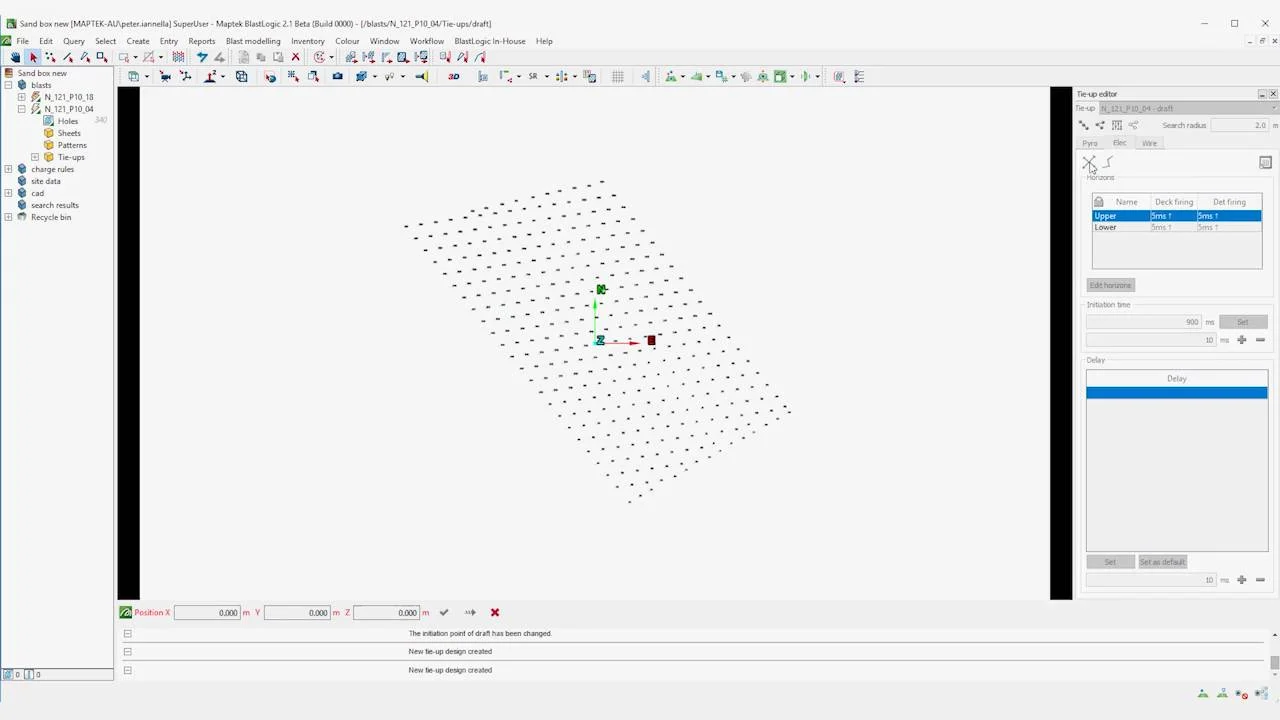Screen dimensions: 1280x720
Task: Expand the charge rules tree node
Action: 9,169
